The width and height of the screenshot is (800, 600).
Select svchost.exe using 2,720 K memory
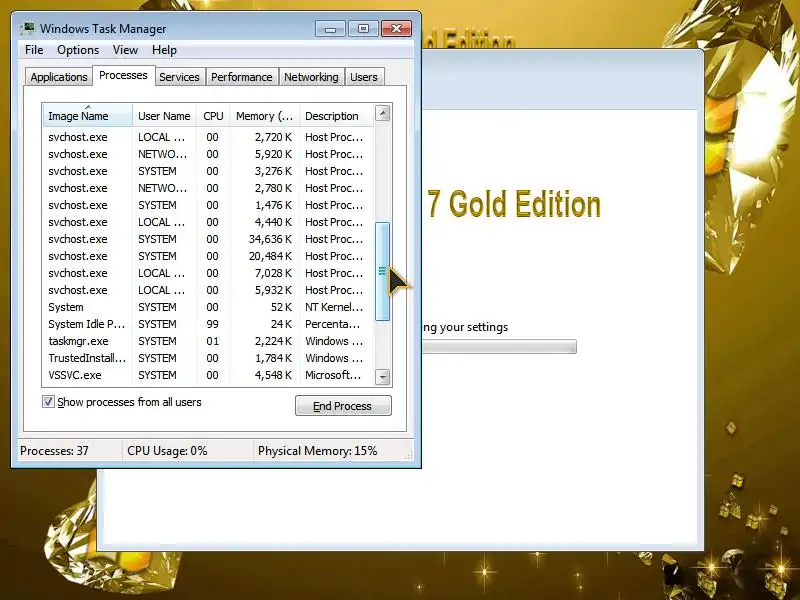point(209,137)
